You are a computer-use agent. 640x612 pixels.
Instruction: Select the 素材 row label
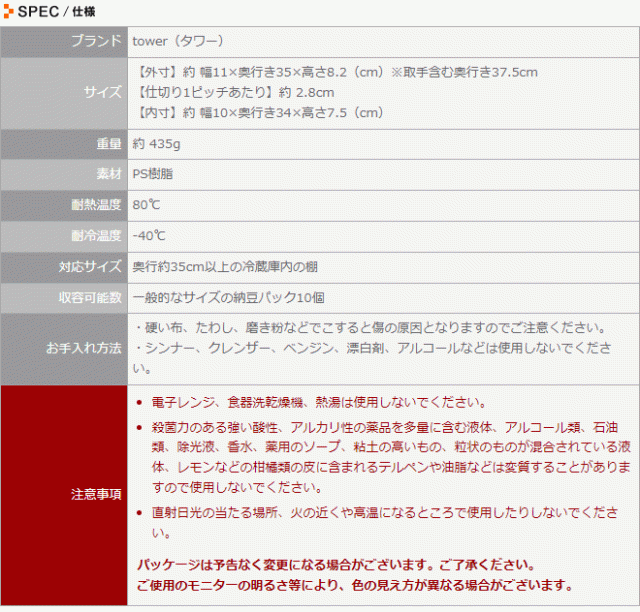click(x=109, y=174)
